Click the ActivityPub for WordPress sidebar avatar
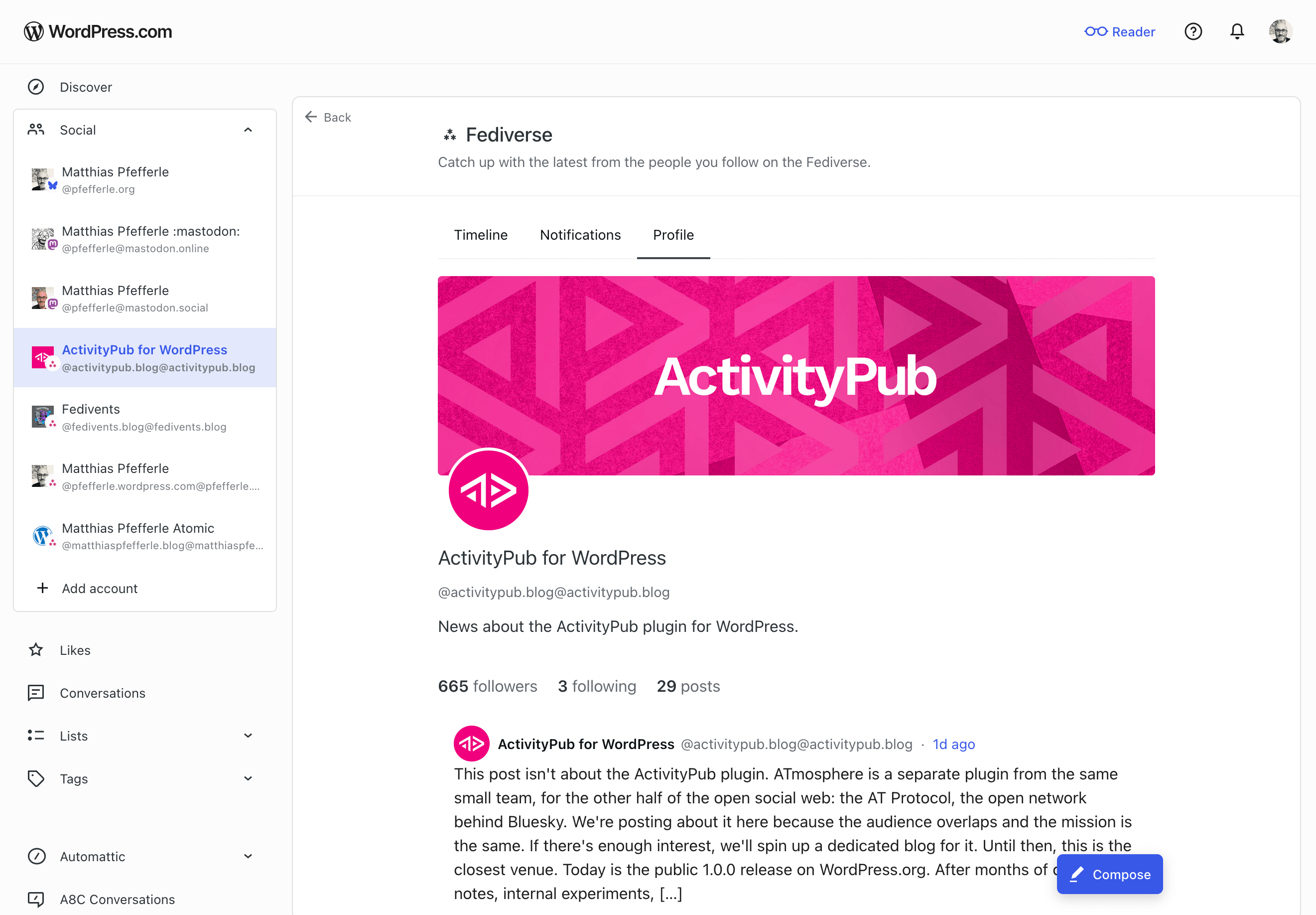Image resolution: width=1316 pixels, height=915 pixels. 43,358
